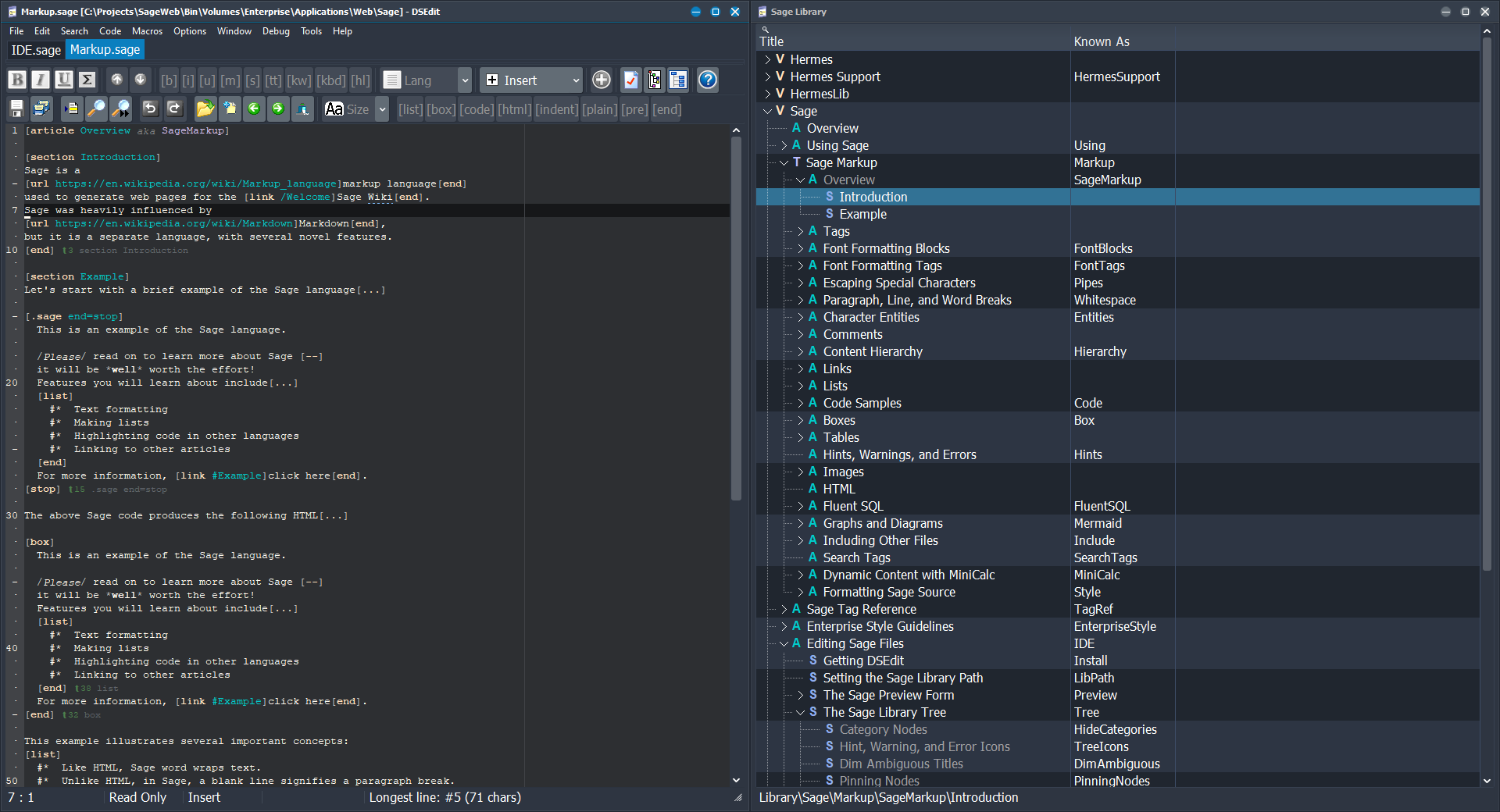The height and width of the screenshot is (812, 1500).
Task: Open help with the blue question mark icon
Action: click(708, 80)
